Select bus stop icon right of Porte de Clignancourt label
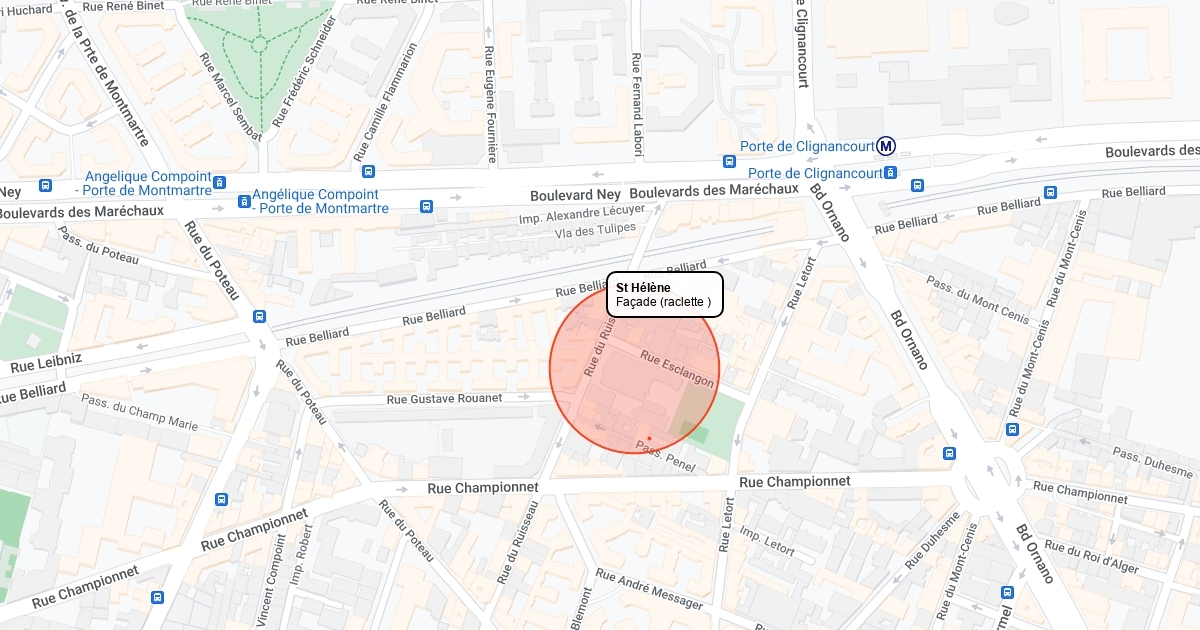 point(890,173)
